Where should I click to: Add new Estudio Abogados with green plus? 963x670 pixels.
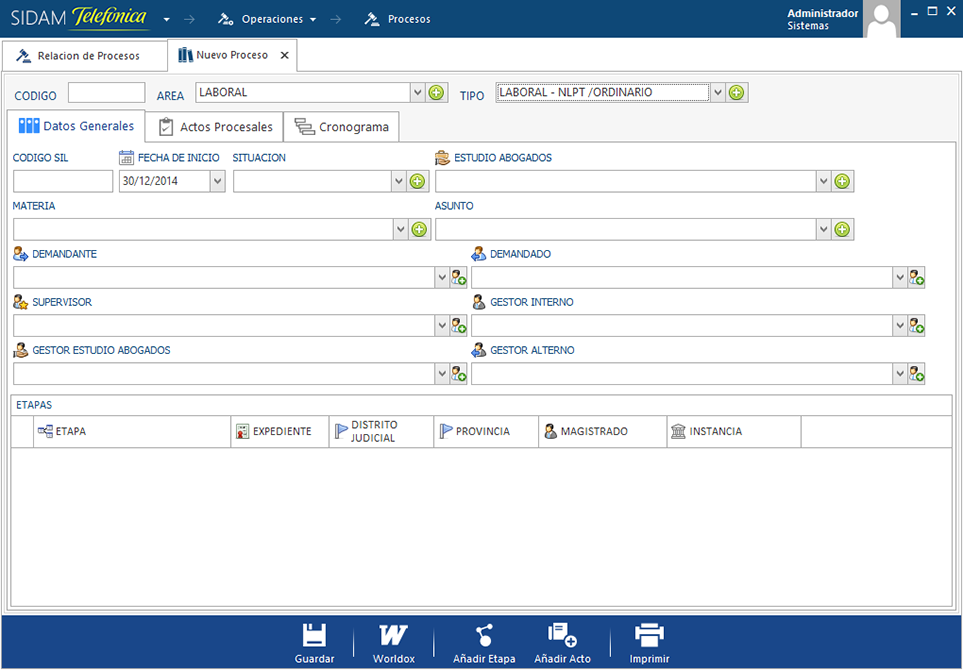[x=842, y=181]
